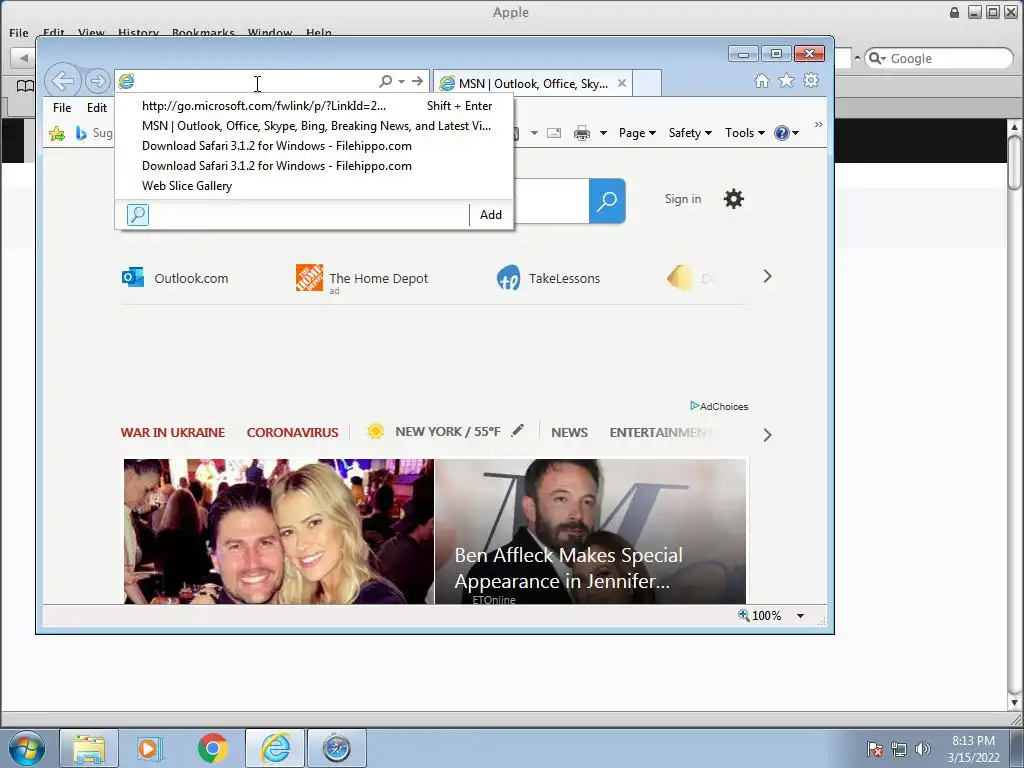The image size is (1024, 768).
Task: Open The Home Depot ad link
Action: point(362,278)
